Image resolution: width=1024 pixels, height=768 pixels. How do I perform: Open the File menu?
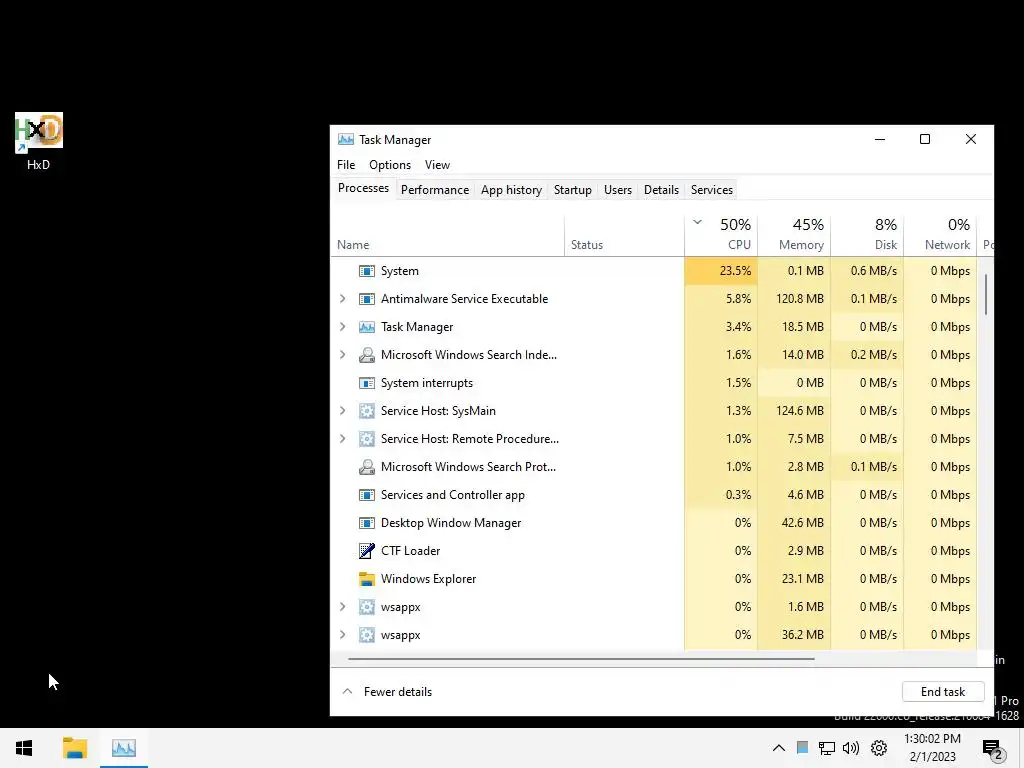coord(346,165)
